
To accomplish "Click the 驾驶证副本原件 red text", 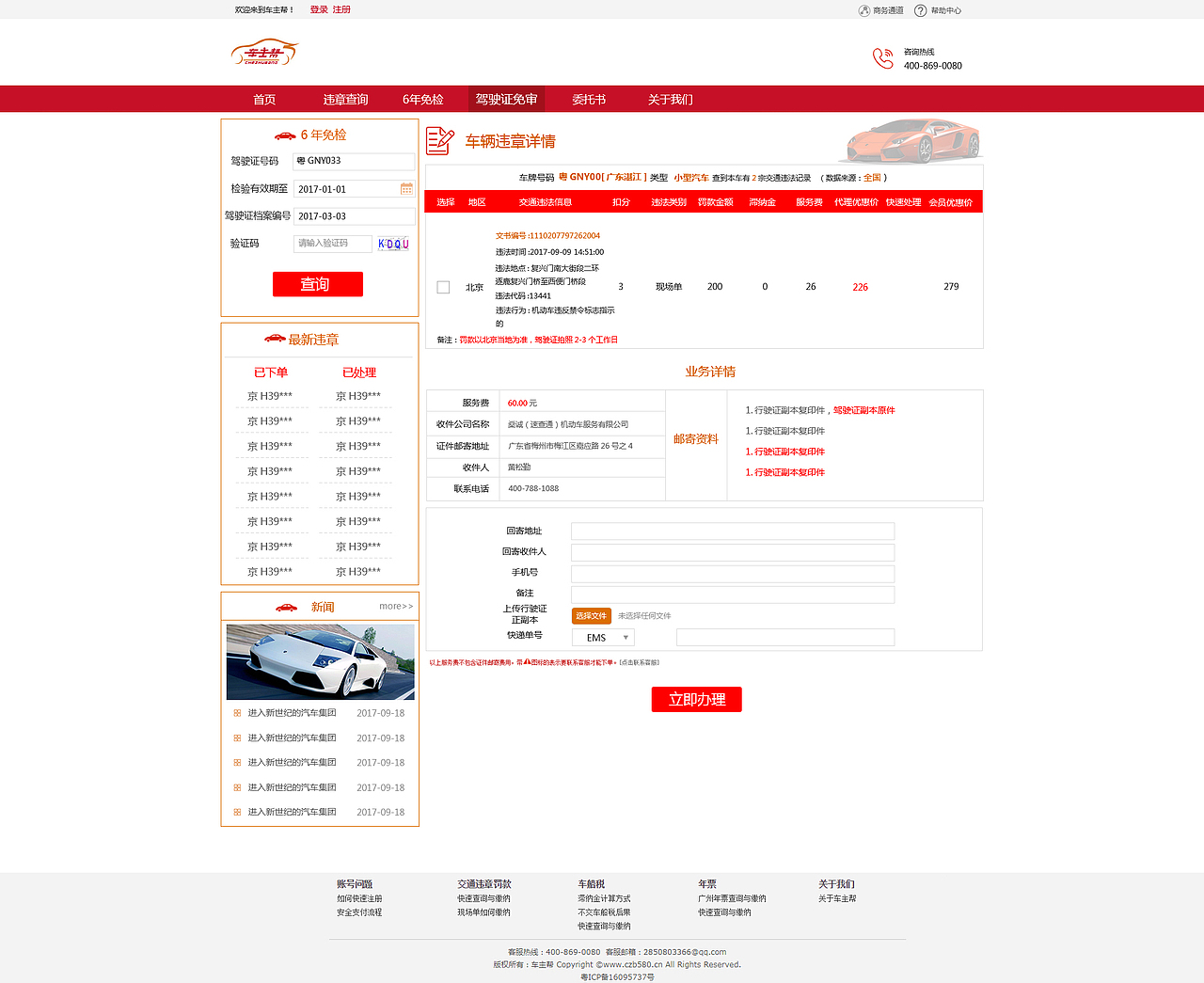I will [x=864, y=410].
